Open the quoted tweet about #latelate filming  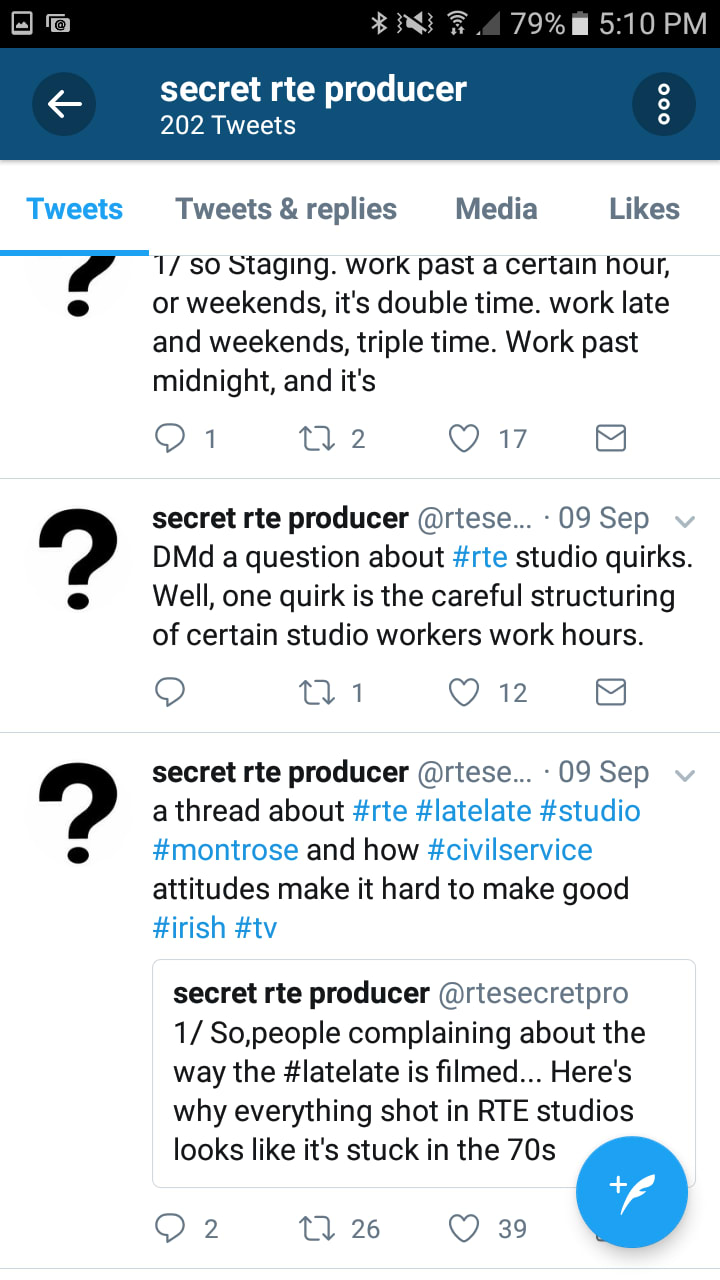tap(423, 1073)
